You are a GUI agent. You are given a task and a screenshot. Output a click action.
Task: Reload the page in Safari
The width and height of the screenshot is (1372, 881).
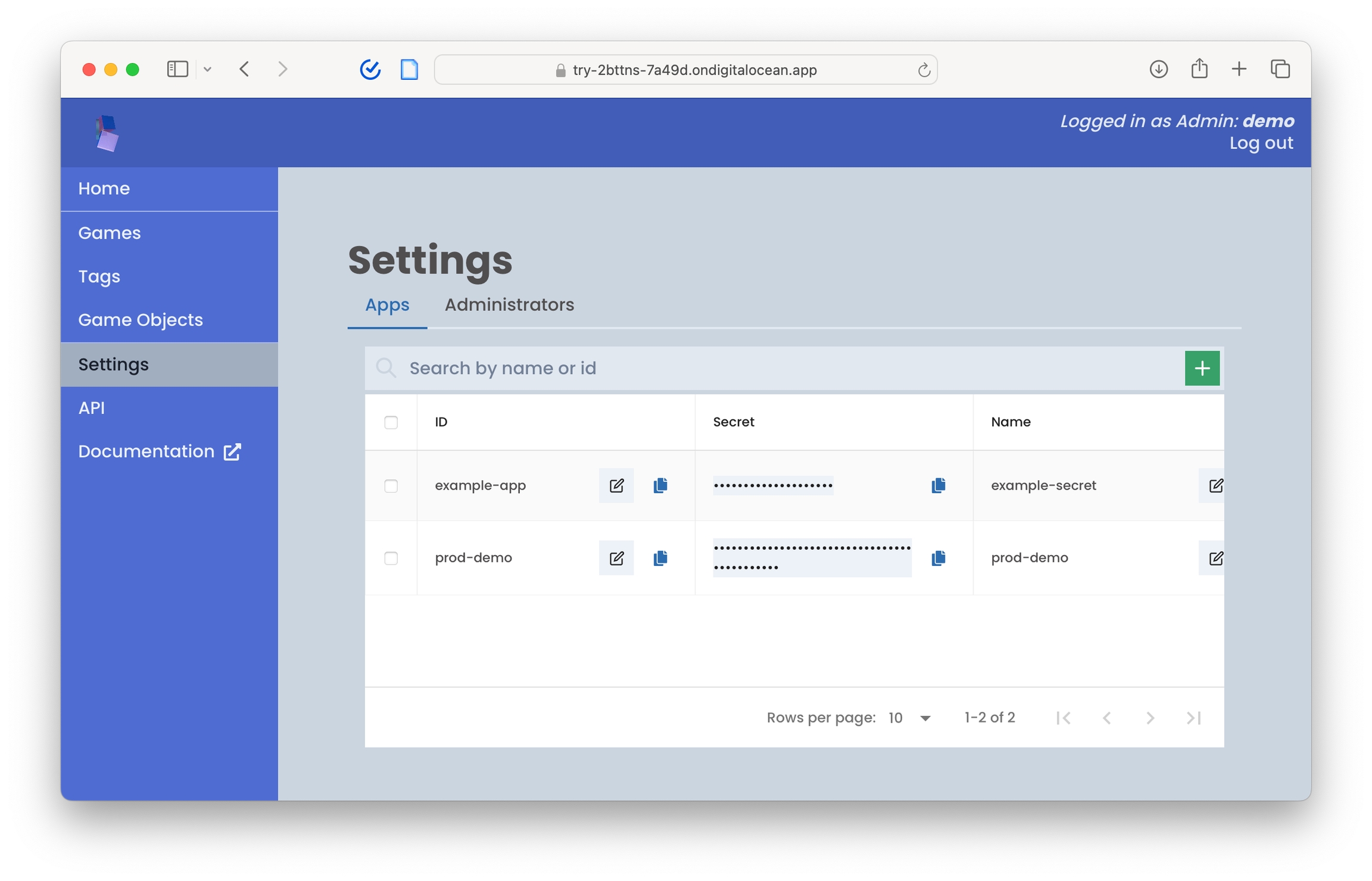coord(924,70)
